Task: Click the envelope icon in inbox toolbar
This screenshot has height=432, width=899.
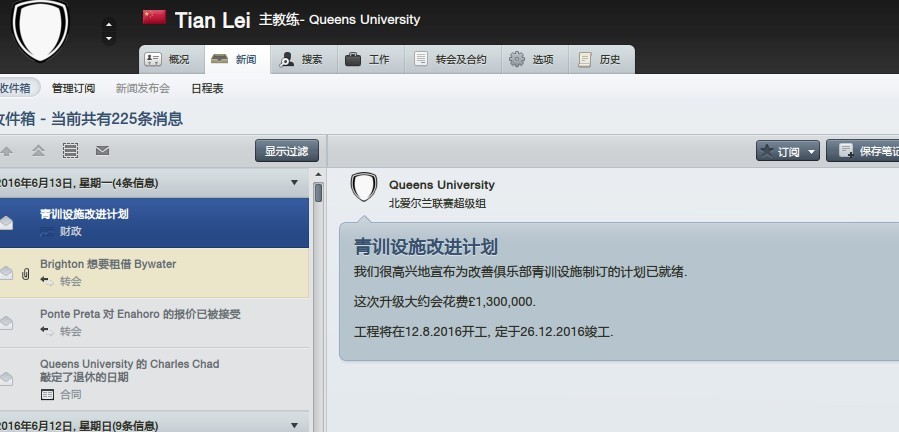Action: (102, 151)
